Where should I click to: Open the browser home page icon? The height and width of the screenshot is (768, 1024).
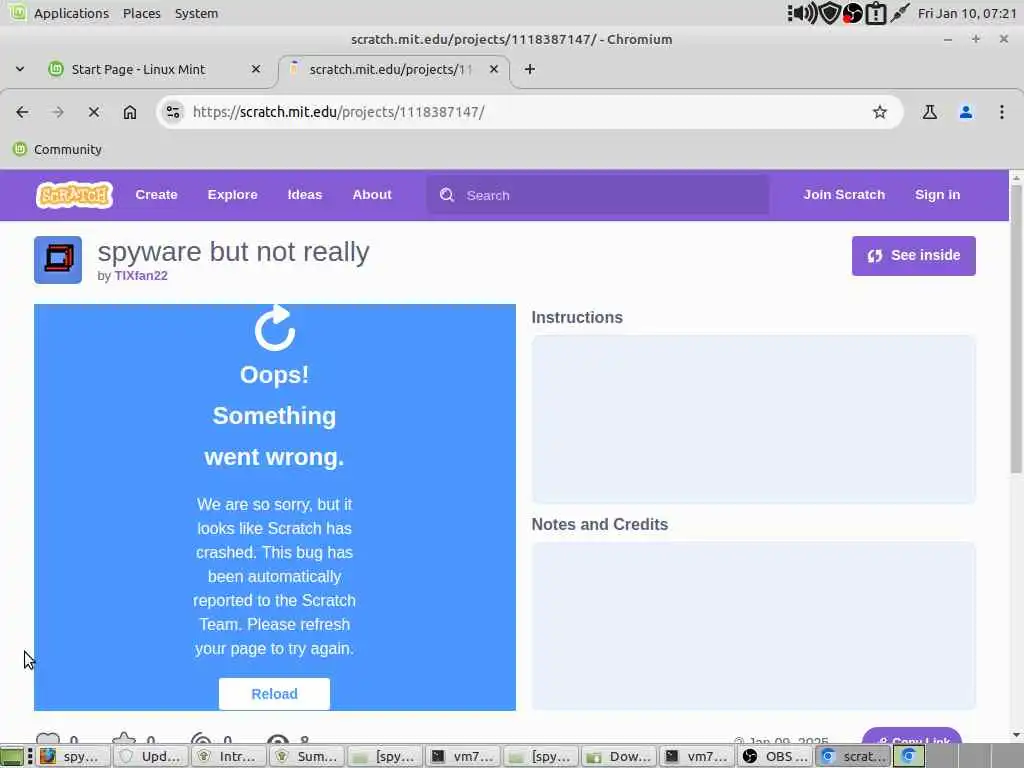tap(130, 112)
